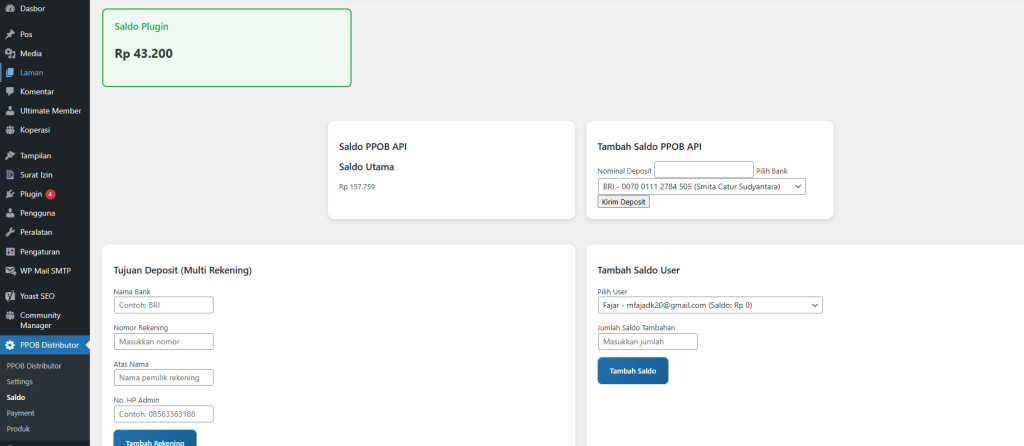Open the Settings submenu item

pyautogui.click(x=19, y=382)
